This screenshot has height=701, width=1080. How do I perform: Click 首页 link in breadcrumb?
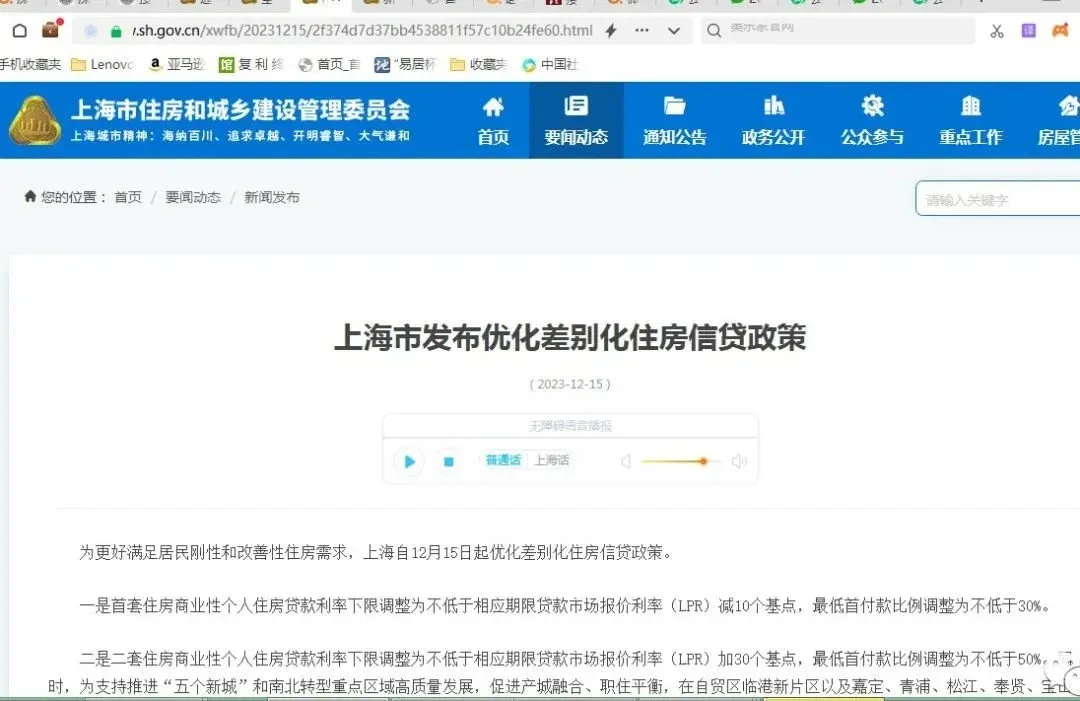[x=128, y=197]
